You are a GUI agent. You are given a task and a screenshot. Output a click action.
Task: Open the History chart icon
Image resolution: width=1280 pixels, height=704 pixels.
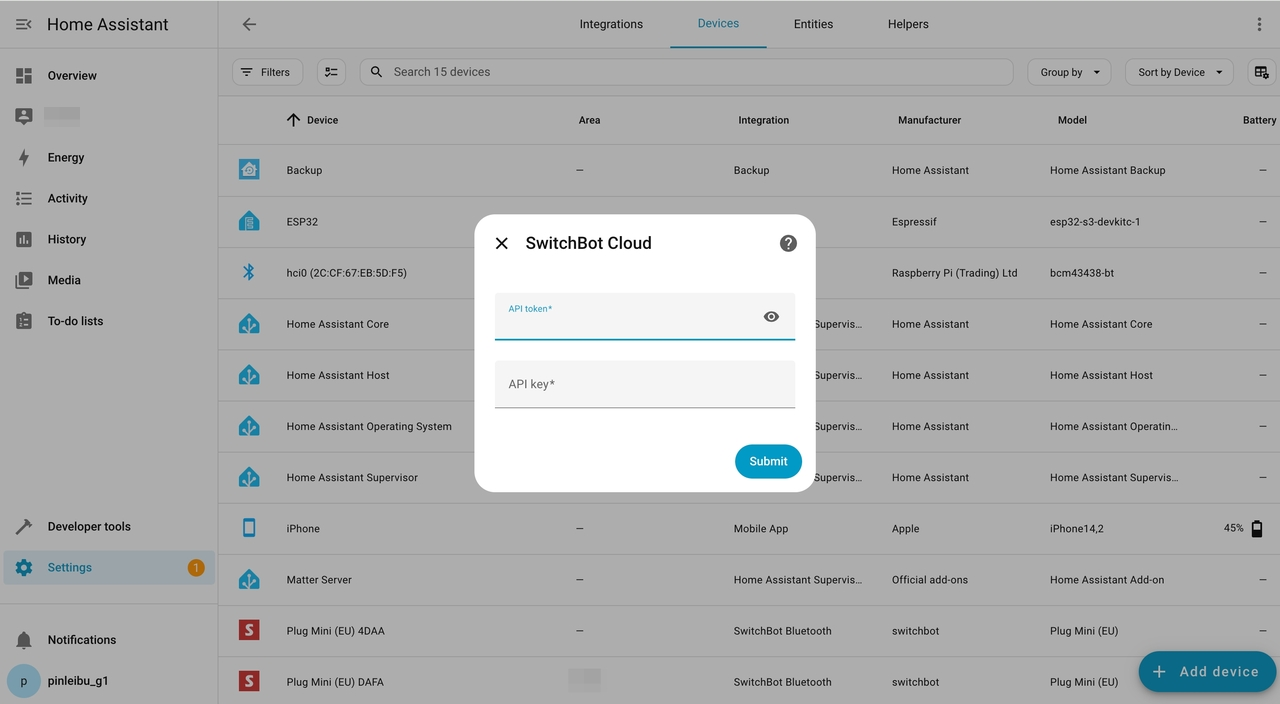point(24,239)
